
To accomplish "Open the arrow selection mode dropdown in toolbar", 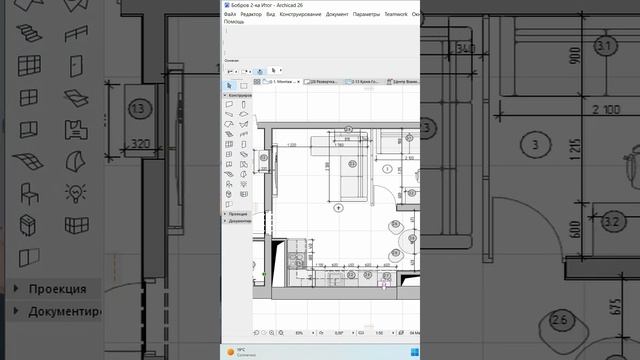I will [280, 71].
